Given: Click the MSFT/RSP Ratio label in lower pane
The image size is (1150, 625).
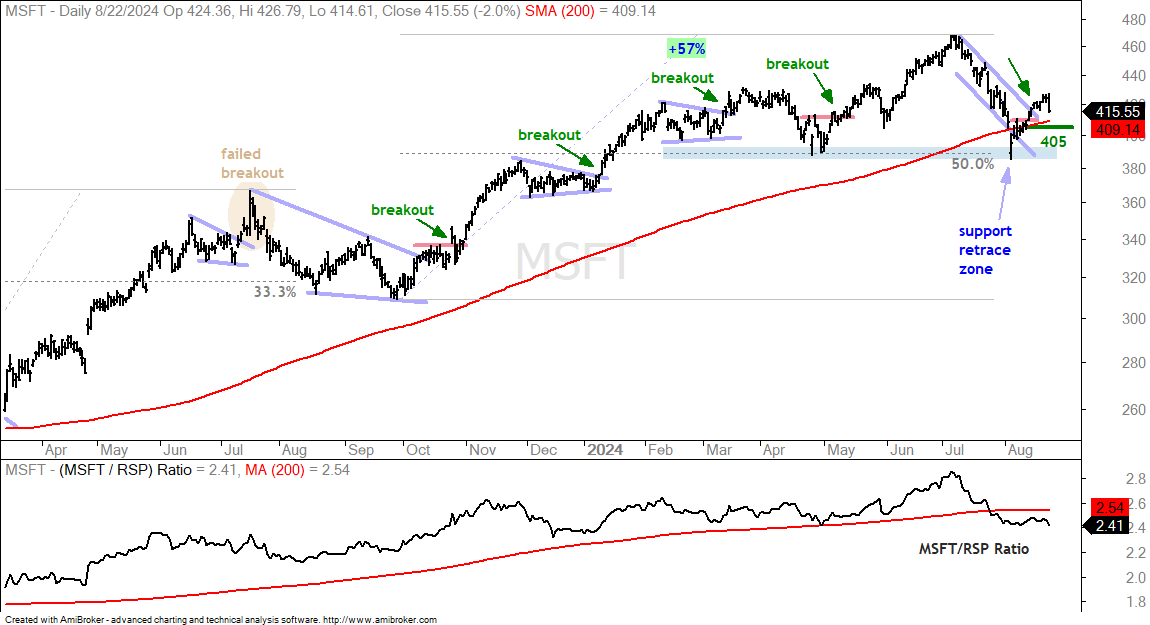Looking at the screenshot, I should pos(973,549).
